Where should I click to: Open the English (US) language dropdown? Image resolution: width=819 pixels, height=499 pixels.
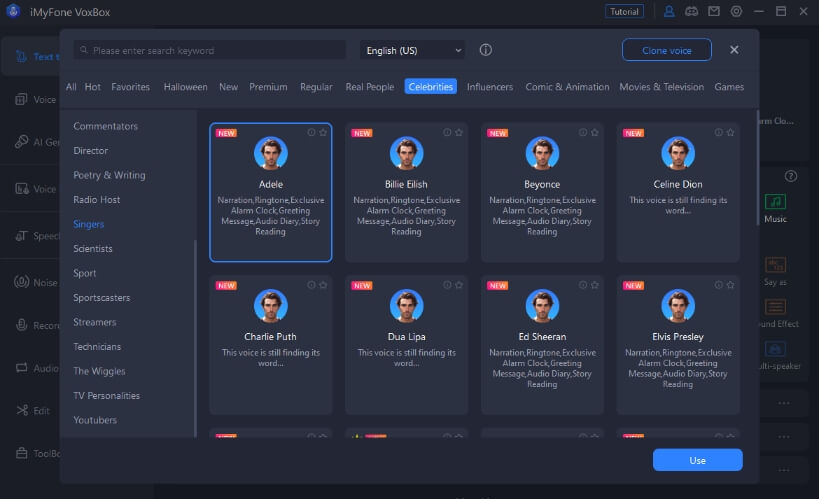point(413,50)
